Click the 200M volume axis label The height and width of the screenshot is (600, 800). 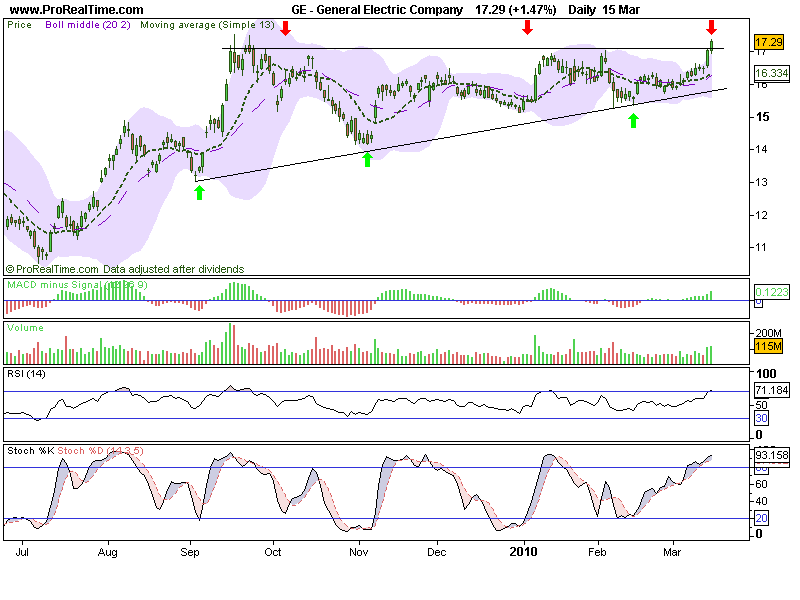tap(768, 333)
